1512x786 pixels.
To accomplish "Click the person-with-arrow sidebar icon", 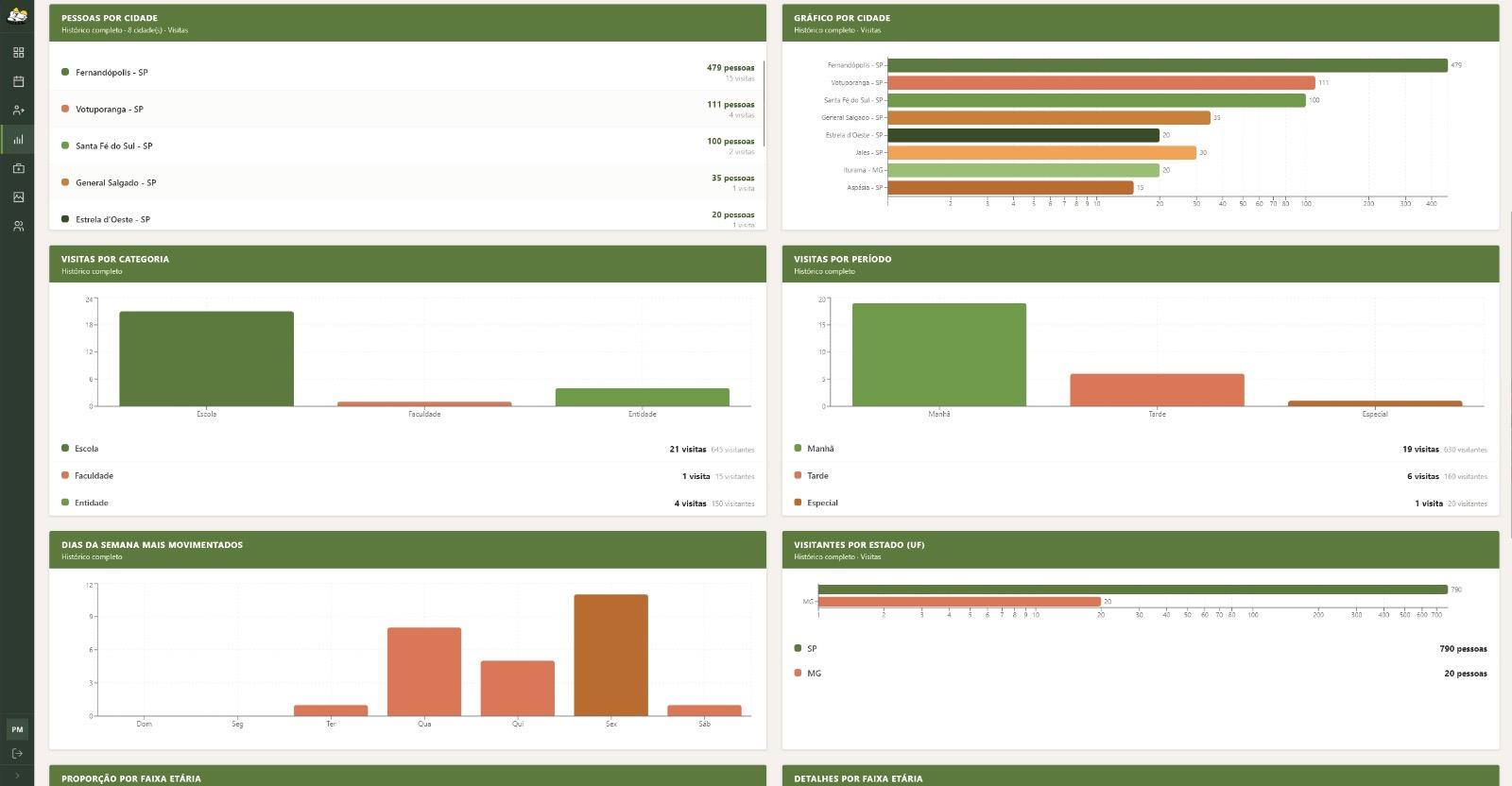I will [x=18, y=111].
